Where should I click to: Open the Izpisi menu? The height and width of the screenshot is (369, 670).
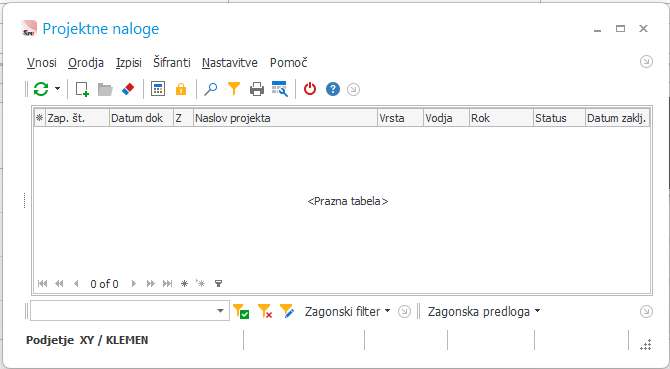pyautogui.click(x=129, y=63)
